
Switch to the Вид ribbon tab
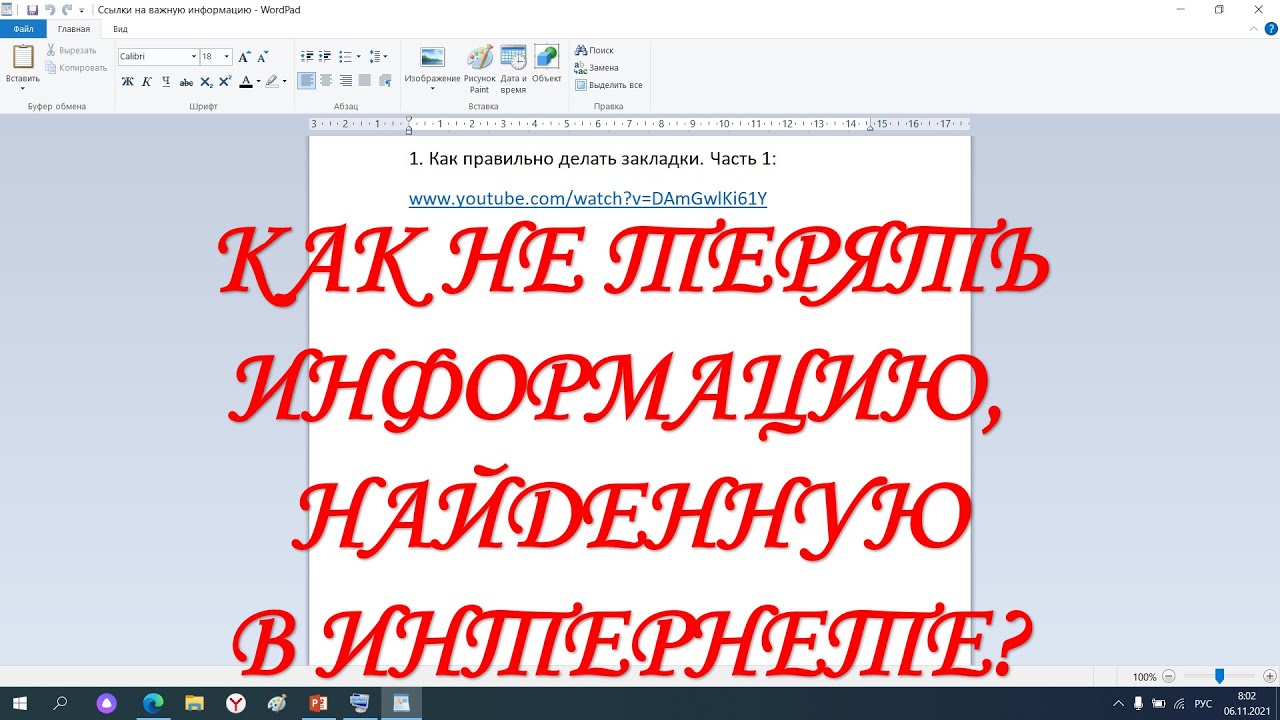point(120,29)
